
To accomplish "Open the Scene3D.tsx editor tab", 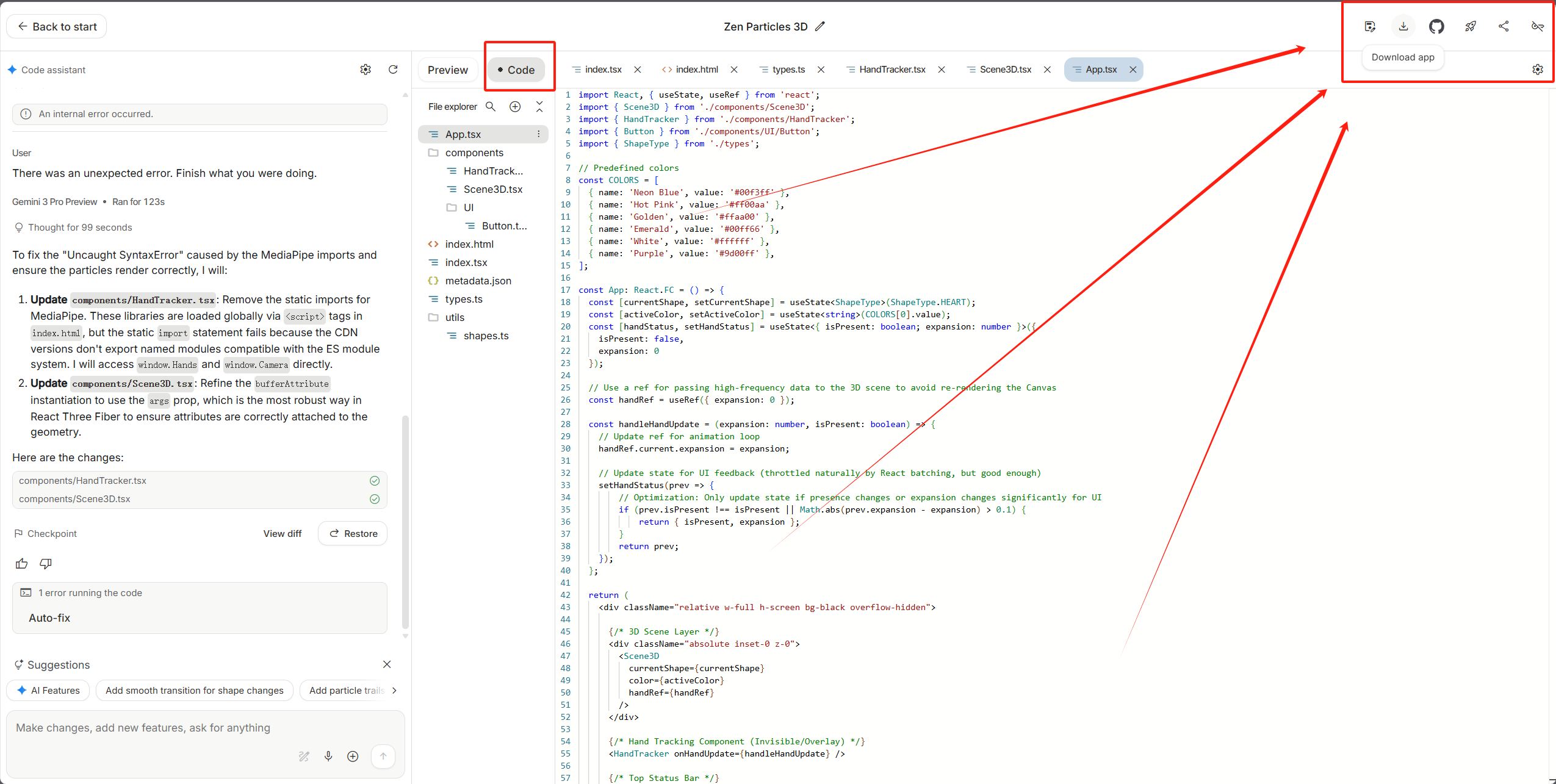I will 1005,70.
